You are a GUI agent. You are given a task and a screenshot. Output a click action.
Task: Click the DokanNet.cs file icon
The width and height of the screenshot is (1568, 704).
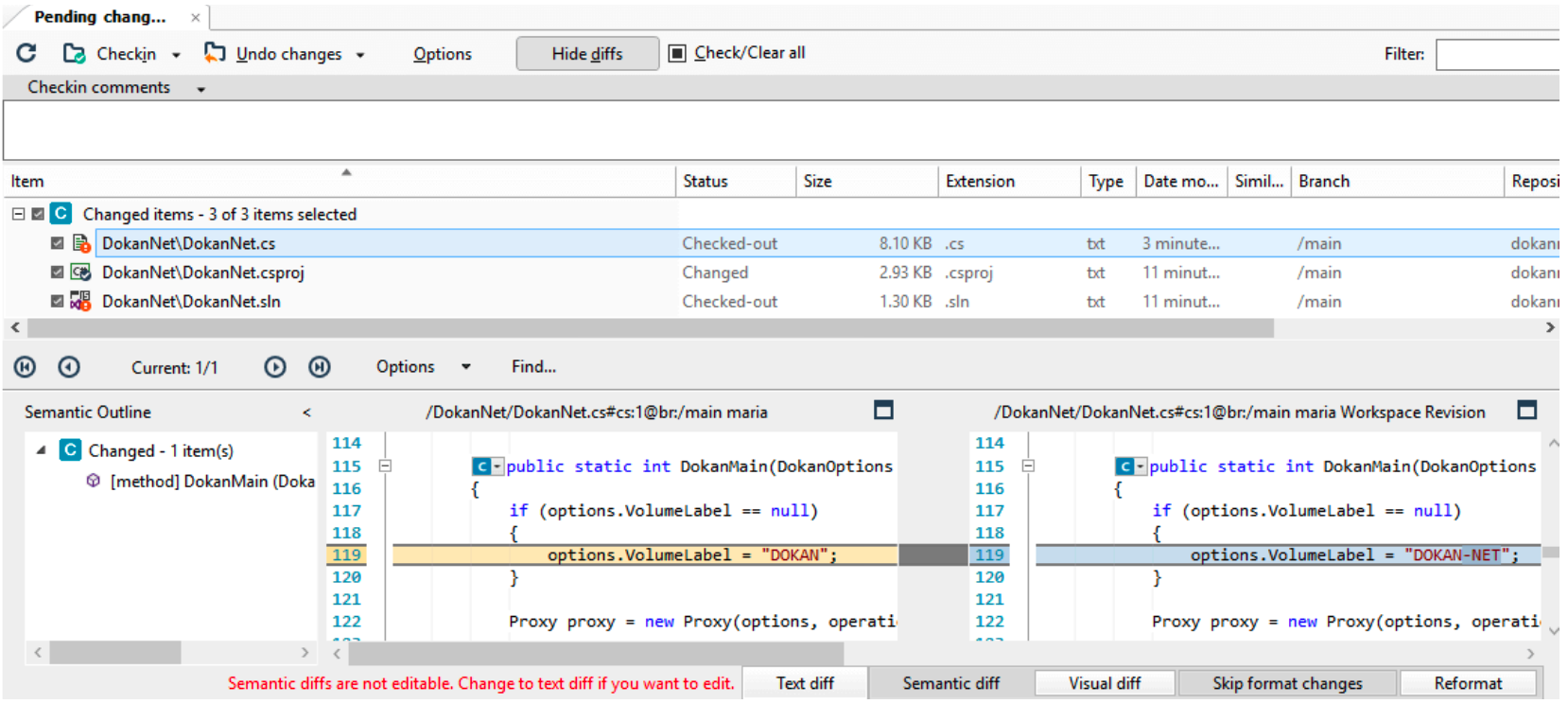81,243
